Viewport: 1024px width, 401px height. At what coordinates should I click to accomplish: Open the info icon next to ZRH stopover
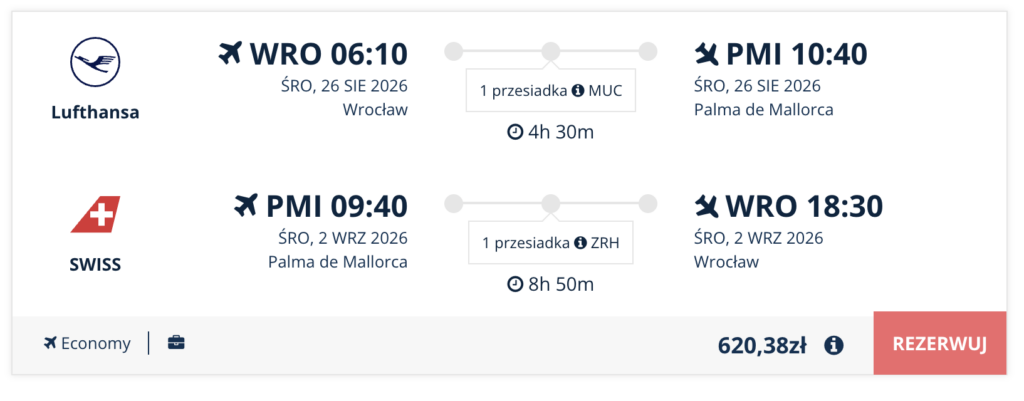(x=580, y=244)
